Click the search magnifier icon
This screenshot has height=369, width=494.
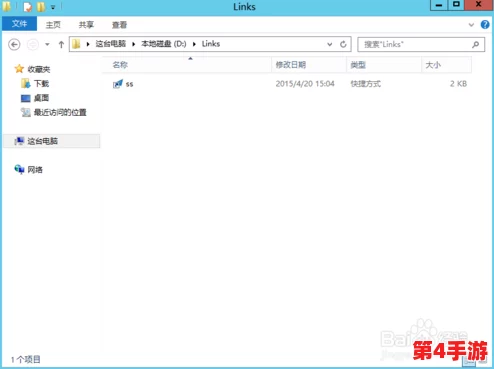point(476,44)
